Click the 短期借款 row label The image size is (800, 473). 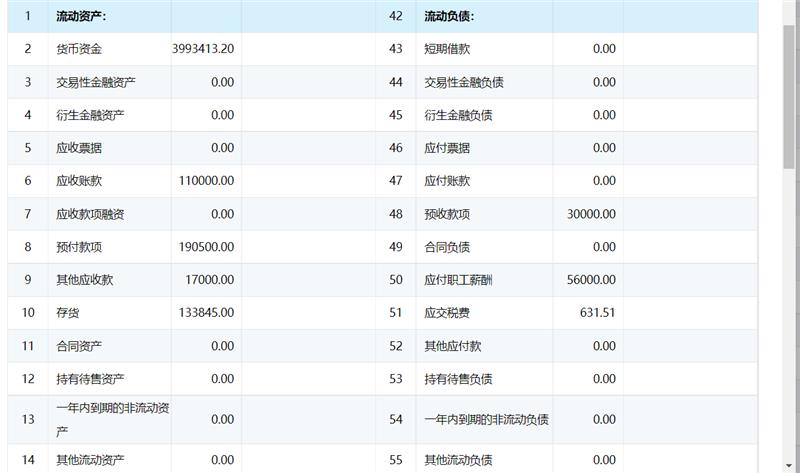click(447, 49)
